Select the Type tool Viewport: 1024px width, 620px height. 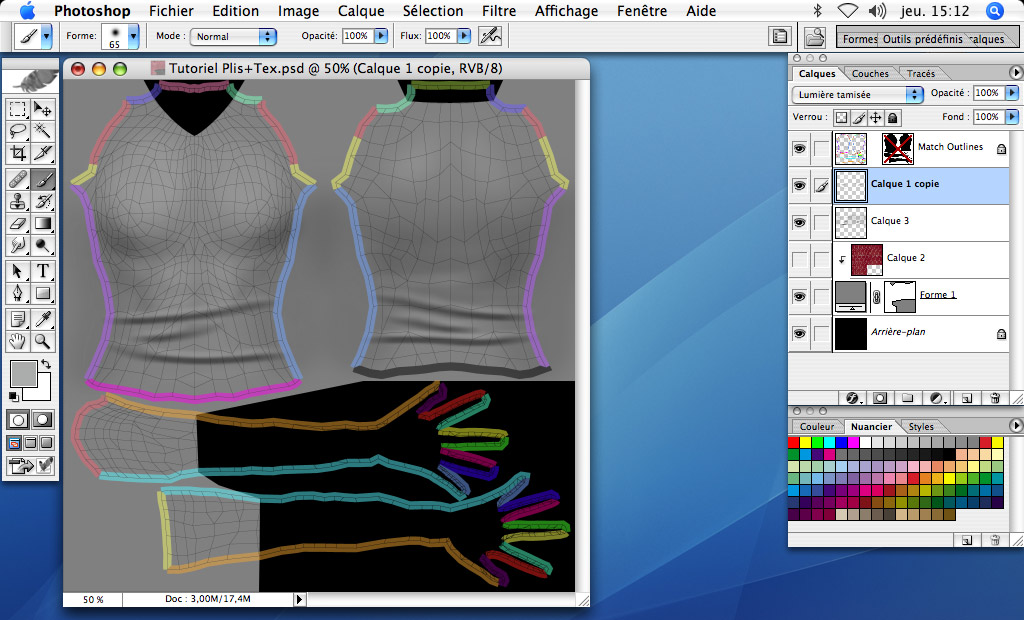42,270
